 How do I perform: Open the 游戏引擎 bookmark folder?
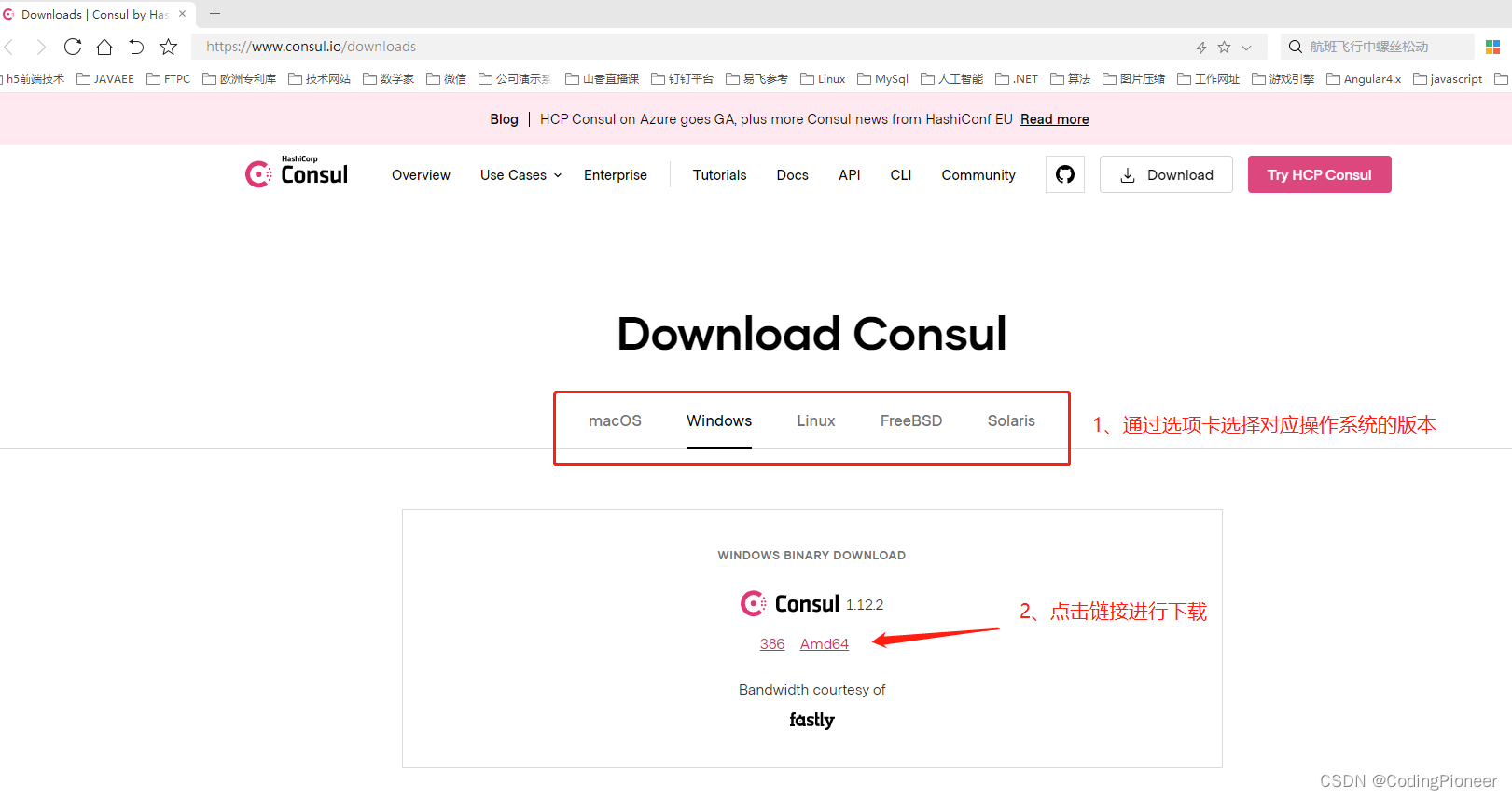(x=1283, y=79)
